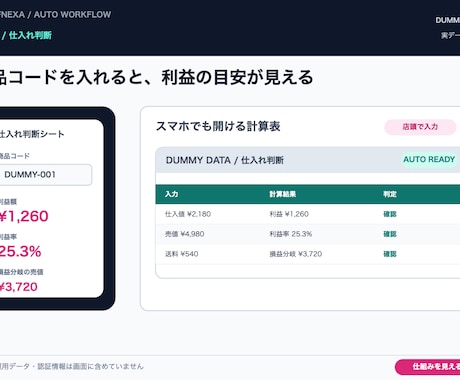Click the 判定 column header

pyautogui.click(x=390, y=194)
